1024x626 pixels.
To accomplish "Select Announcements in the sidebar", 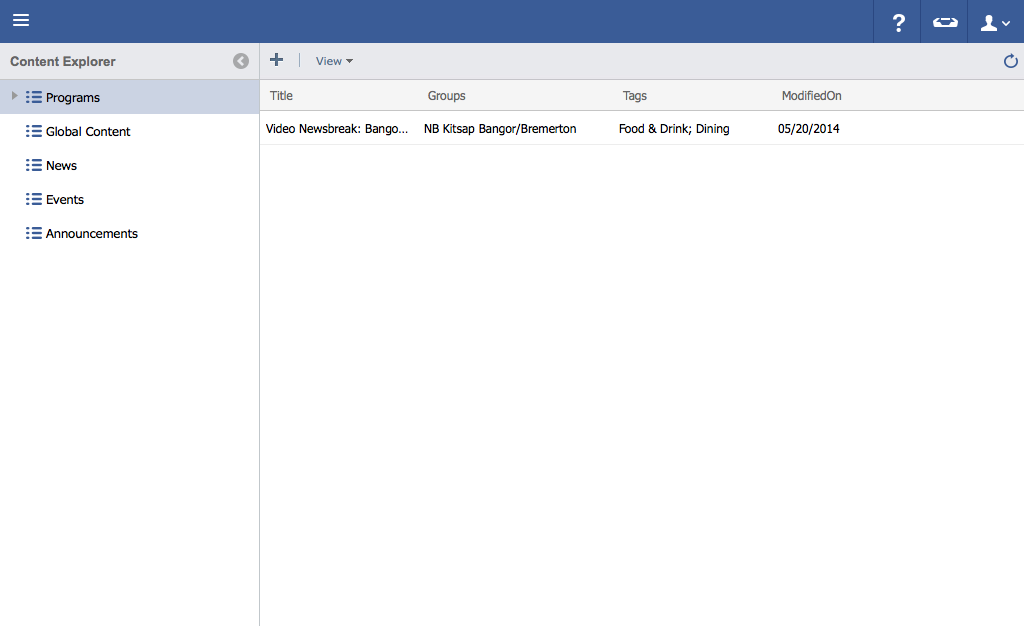I will click(x=92, y=234).
